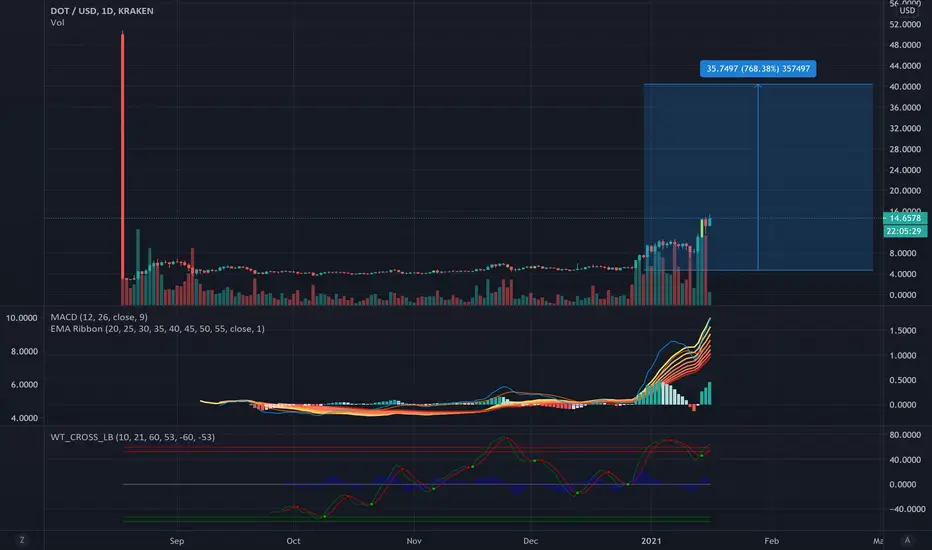Click the -40.0000 WaveTrend axis label

(907, 509)
